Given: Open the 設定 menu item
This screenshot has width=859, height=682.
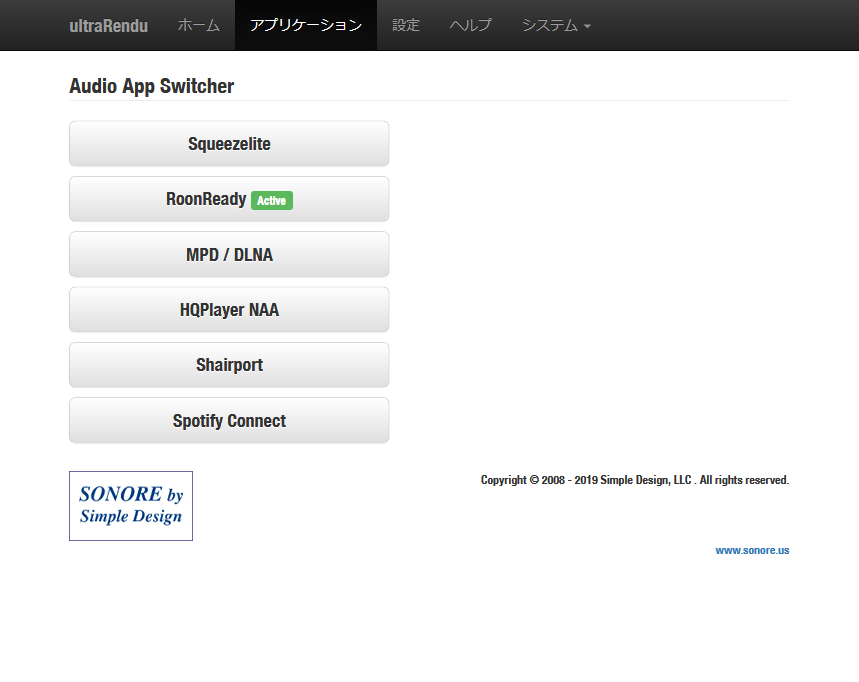Looking at the screenshot, I should pyautogui.click(x=406, y=26).
